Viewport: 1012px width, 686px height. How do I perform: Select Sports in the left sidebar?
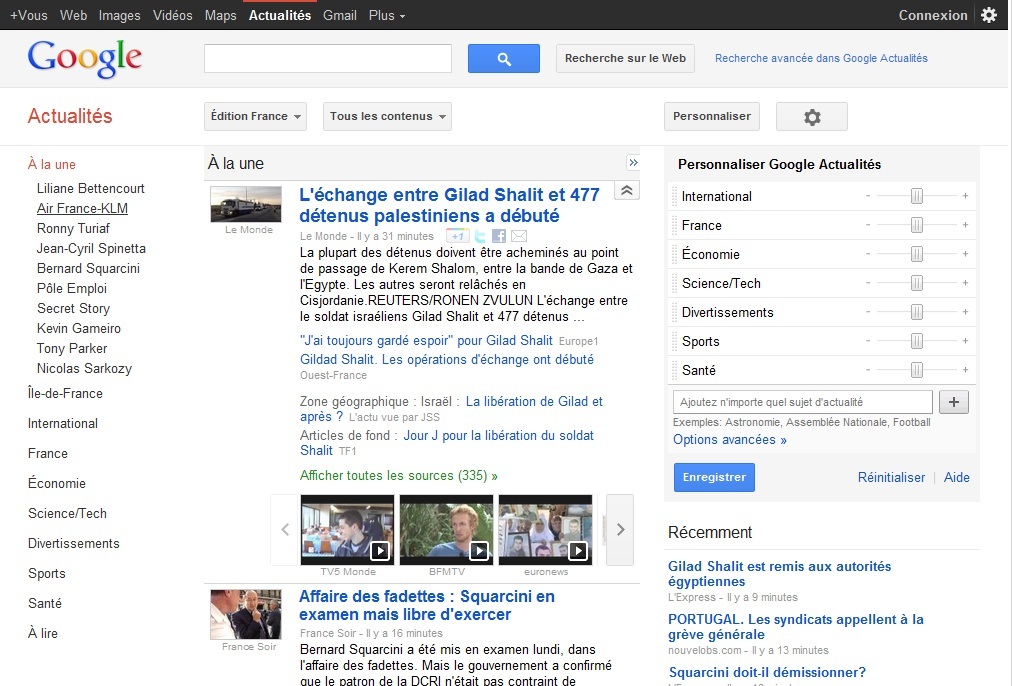(x=47, y=573)
